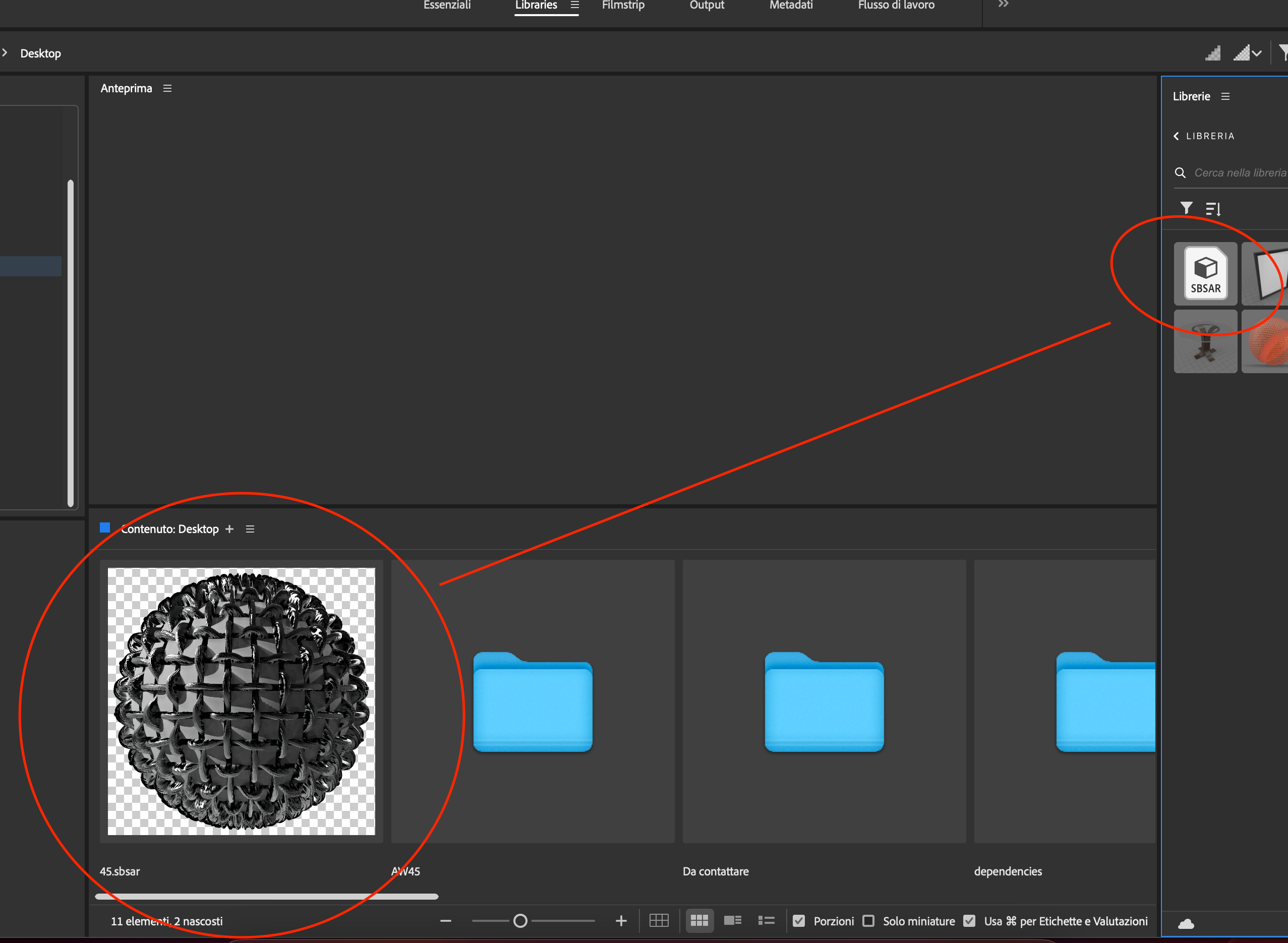
Task: Go back to LIBRERIA with back arrow
Action: pos(1177,136)
